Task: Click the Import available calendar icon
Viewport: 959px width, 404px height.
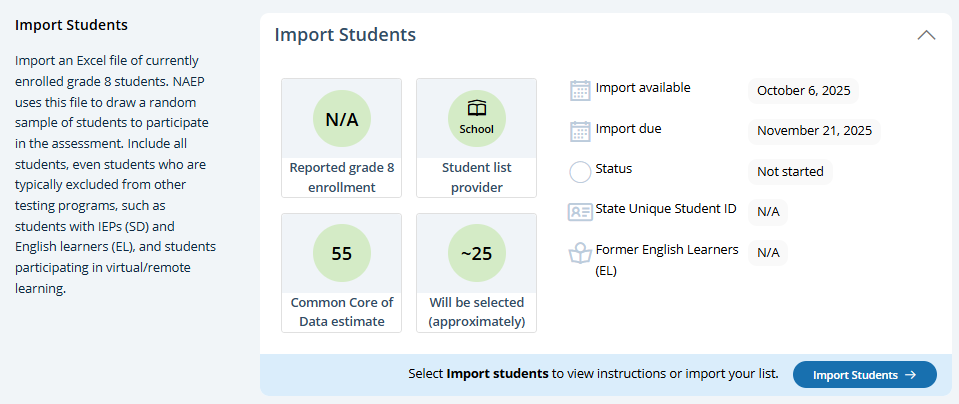Action: (580, 91)
